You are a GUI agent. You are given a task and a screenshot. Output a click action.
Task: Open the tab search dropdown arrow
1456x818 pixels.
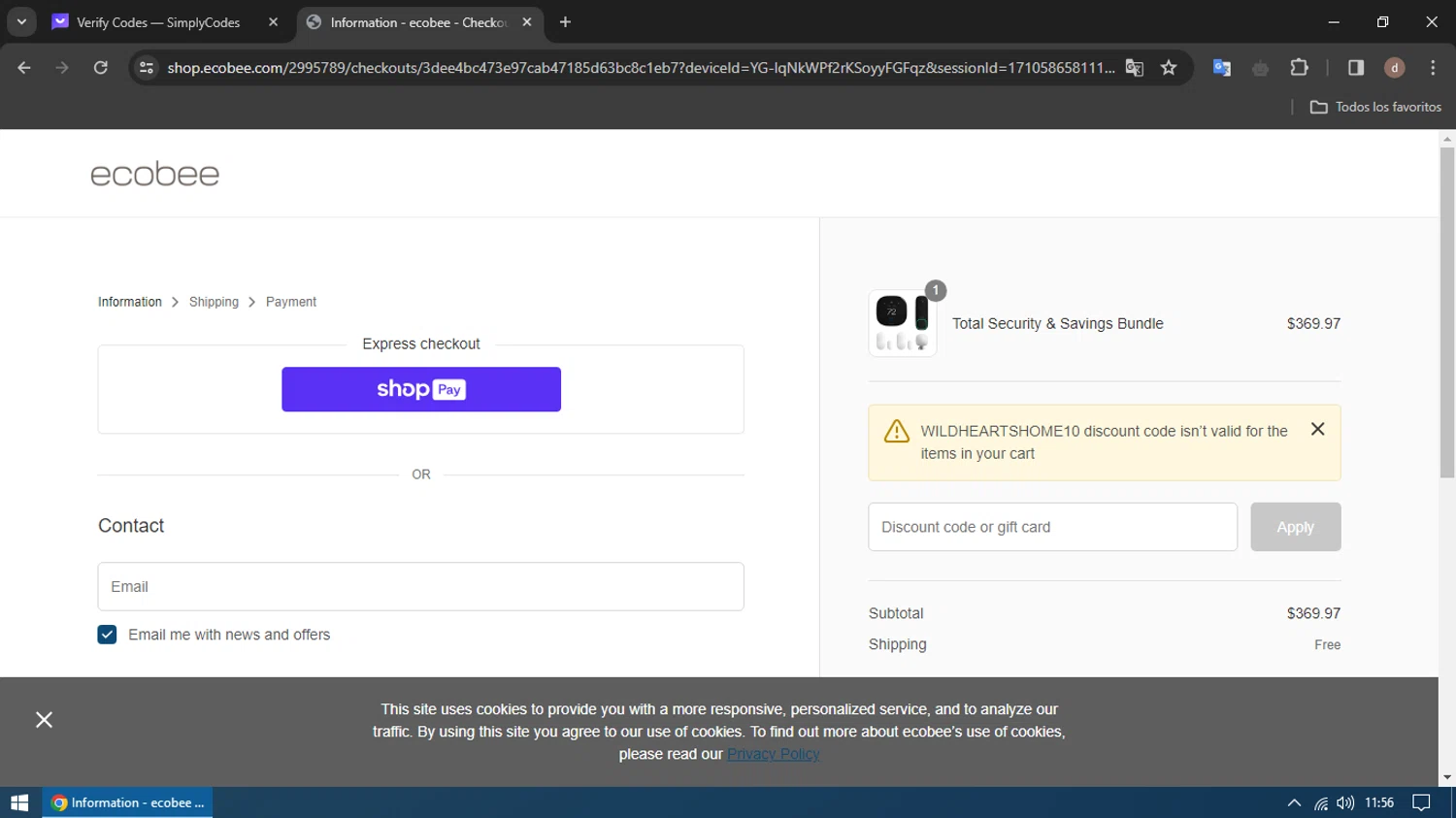21,21
